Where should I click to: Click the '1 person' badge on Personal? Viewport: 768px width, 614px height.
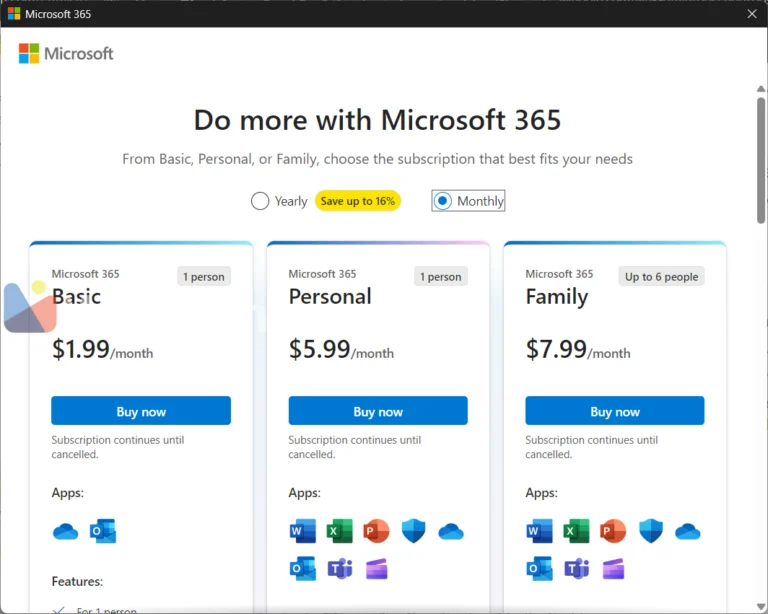(441, 277)
